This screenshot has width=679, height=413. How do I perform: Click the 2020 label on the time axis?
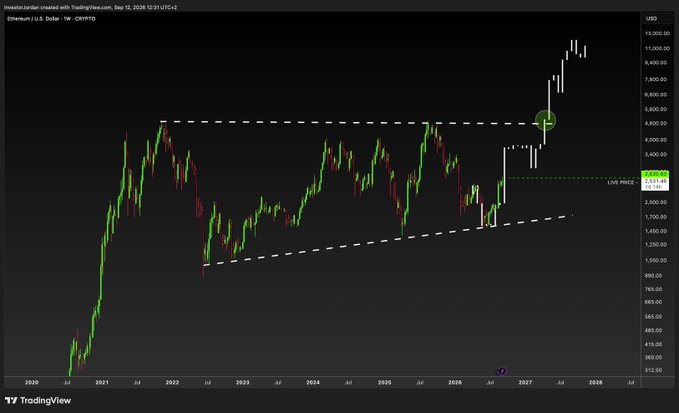[x=32, y=383]
